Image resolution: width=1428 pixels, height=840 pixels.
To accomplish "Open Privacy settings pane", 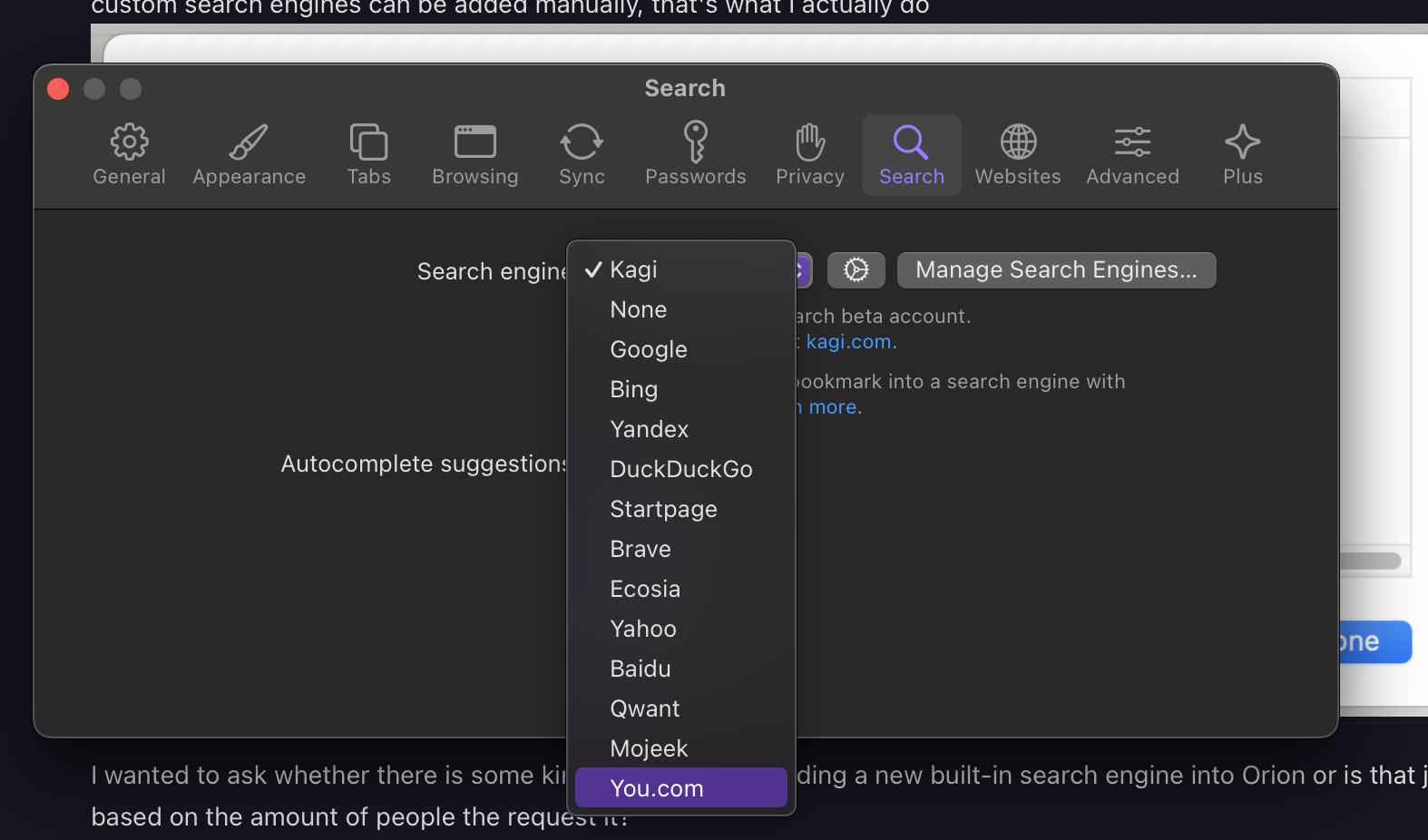I will pyautogui.click(x=809, y=155).
